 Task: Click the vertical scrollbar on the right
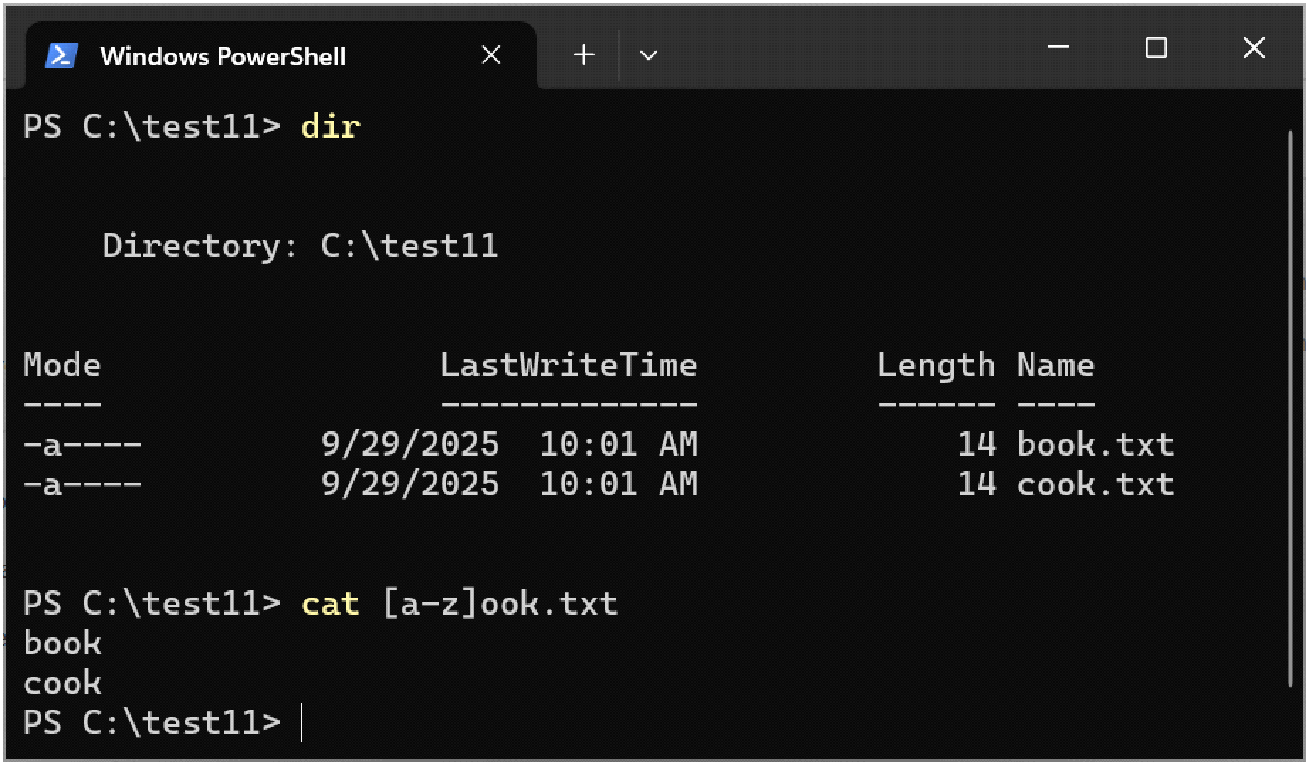point(1289,400)
